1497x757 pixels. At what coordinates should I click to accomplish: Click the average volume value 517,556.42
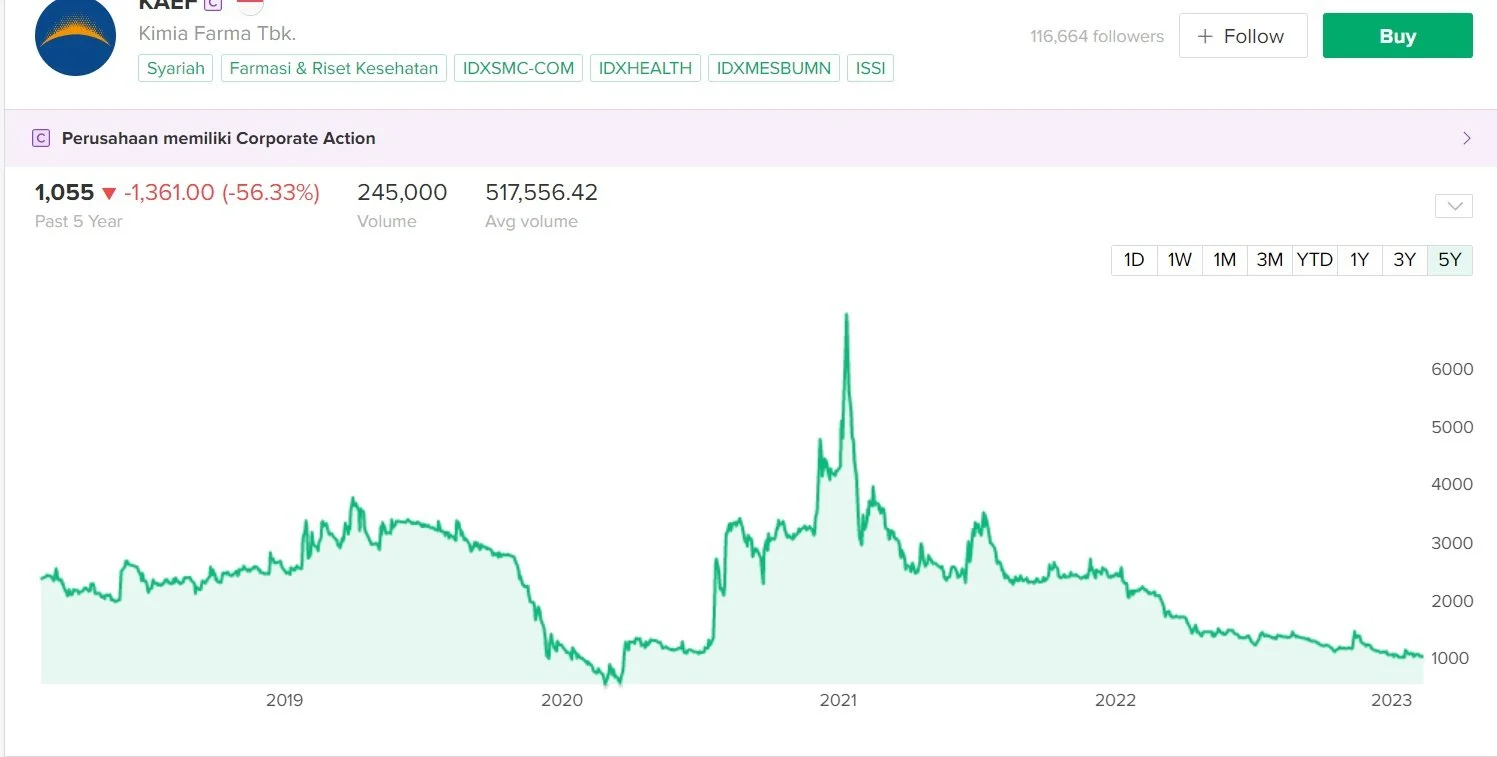[541, 192]
